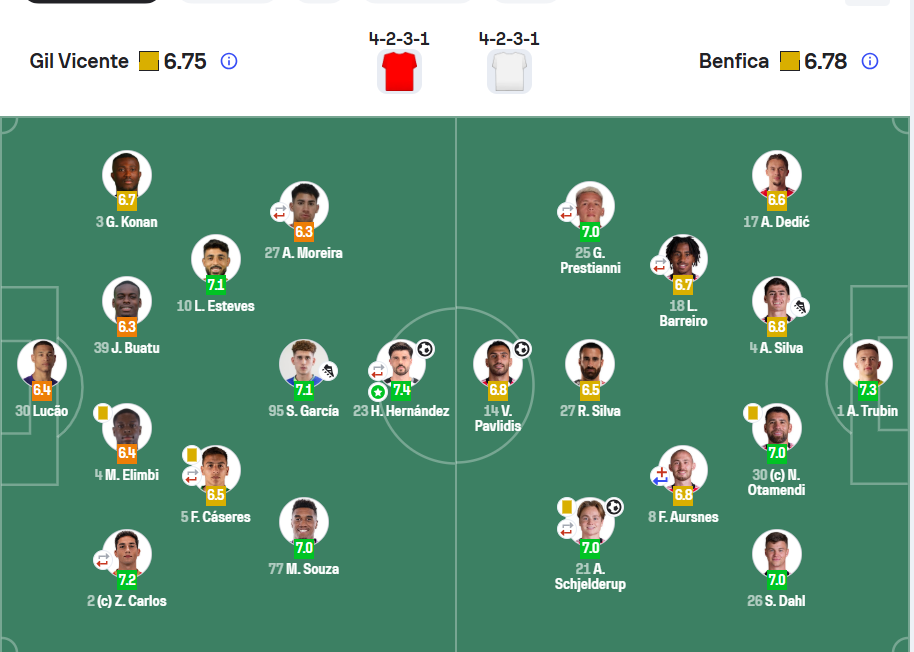This screenshot has width=914, height=652.
Task: Click Benfica's white jersey icon
Action: pyautogui.click(x=509, y=71)
